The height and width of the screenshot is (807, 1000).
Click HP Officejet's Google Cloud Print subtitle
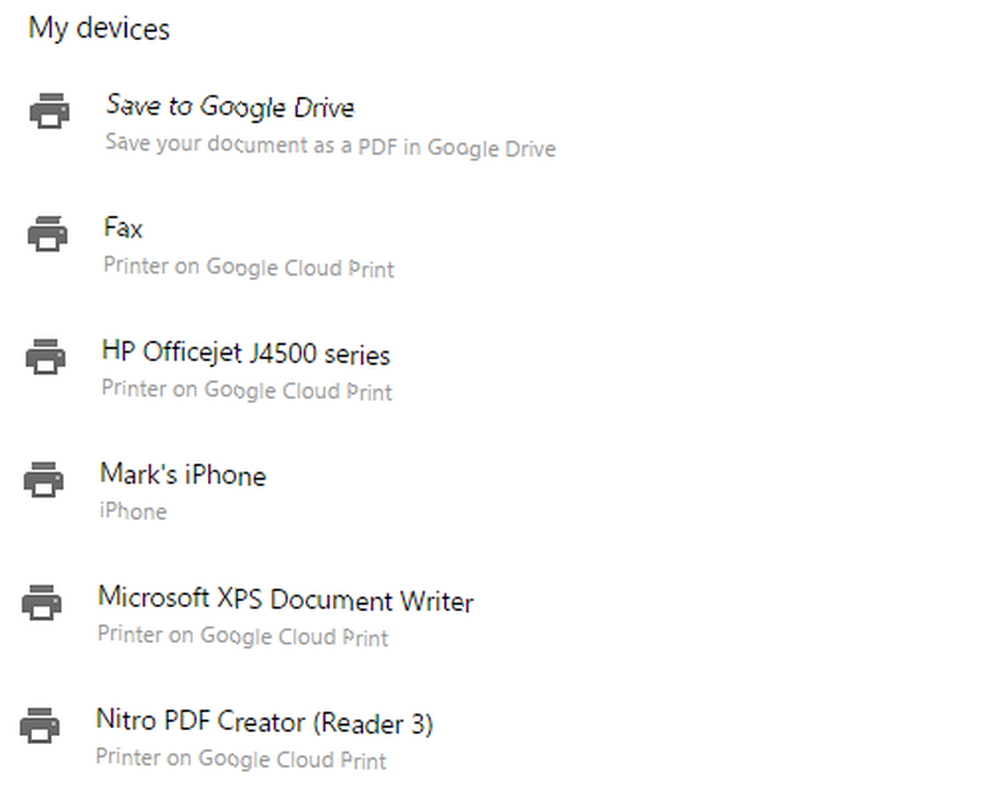tap(247, 390)
